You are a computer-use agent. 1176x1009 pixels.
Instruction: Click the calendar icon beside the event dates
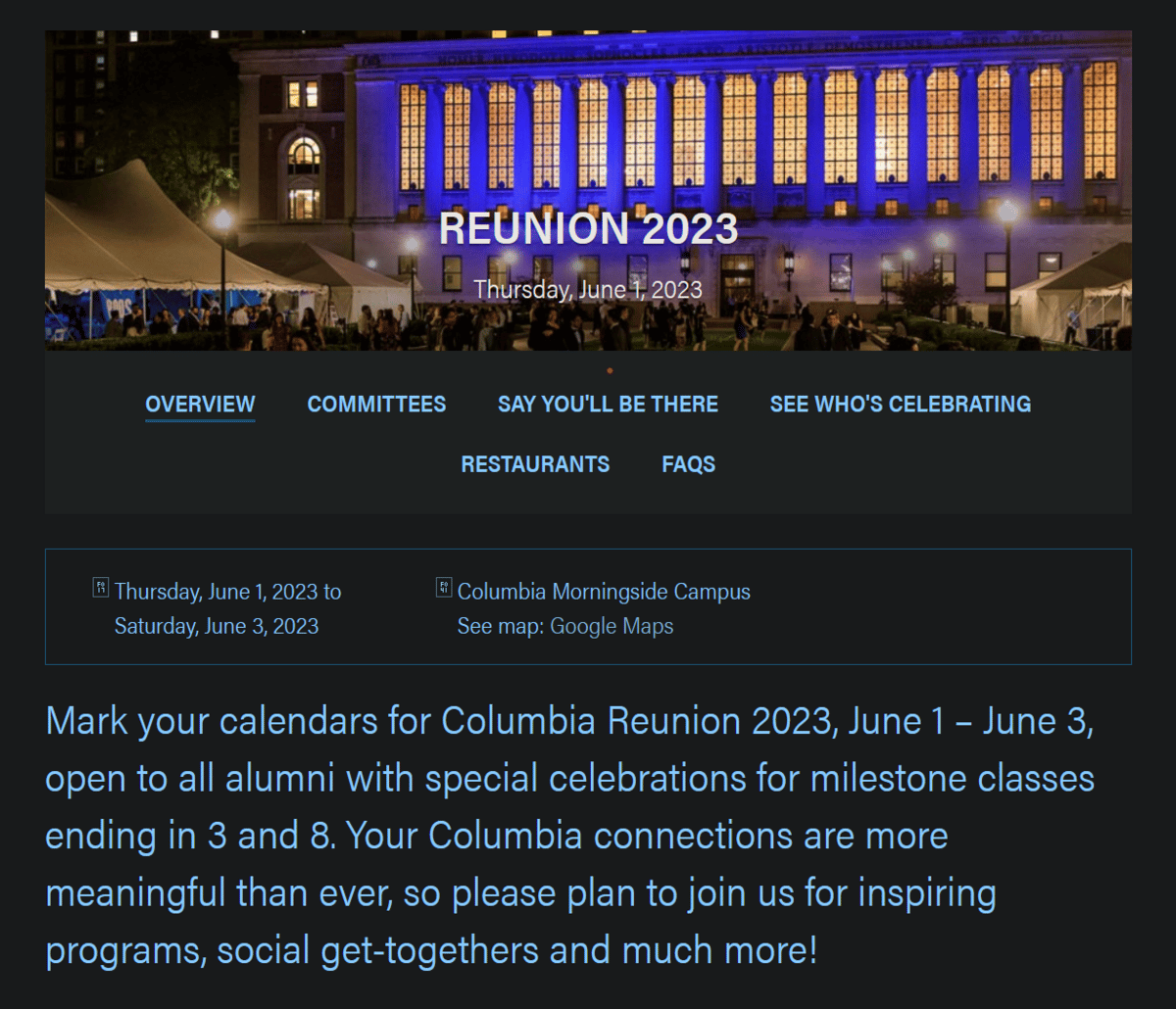pyautogui.click(x=100, y=588)
